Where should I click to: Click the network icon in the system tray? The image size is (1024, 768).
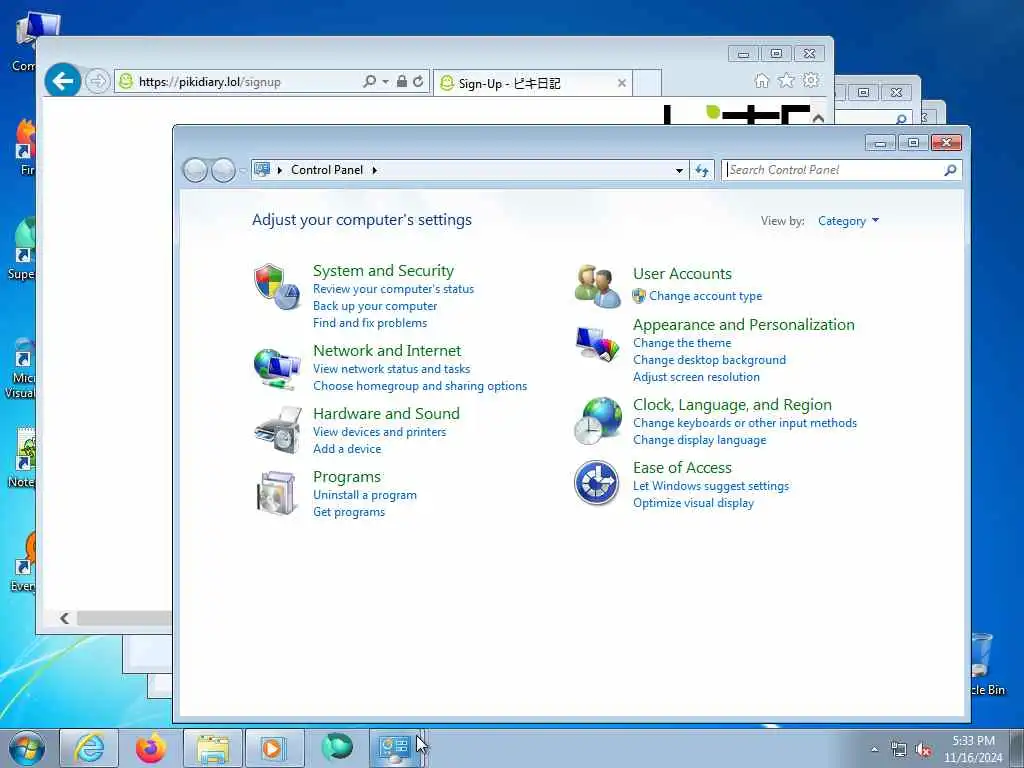tap(899, 750)
